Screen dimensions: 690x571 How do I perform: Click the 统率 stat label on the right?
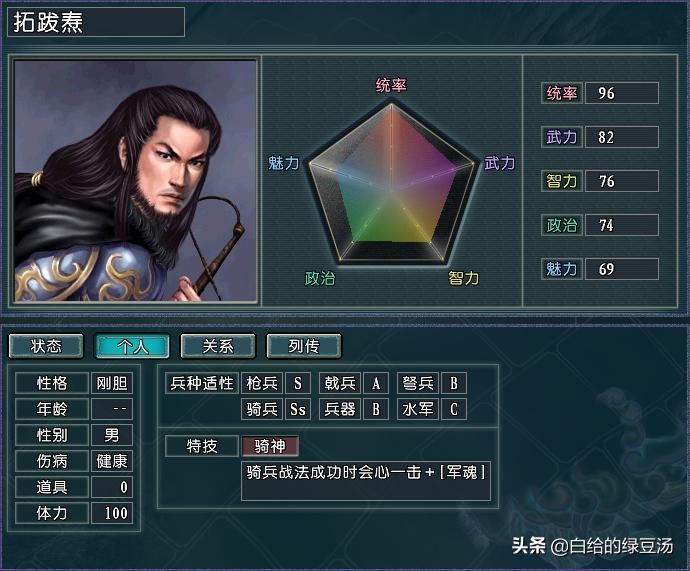[x=562, y=93]
